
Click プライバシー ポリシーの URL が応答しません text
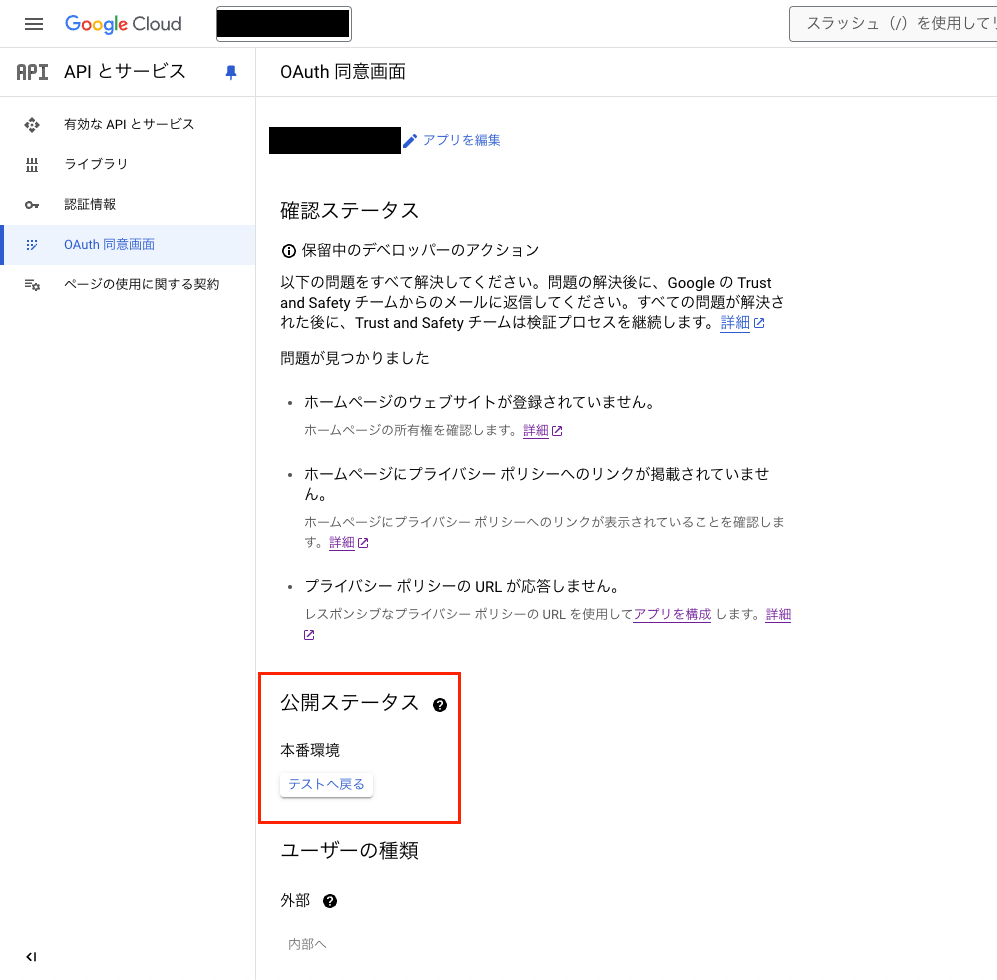pyautogui.click(x=462, y=586)
